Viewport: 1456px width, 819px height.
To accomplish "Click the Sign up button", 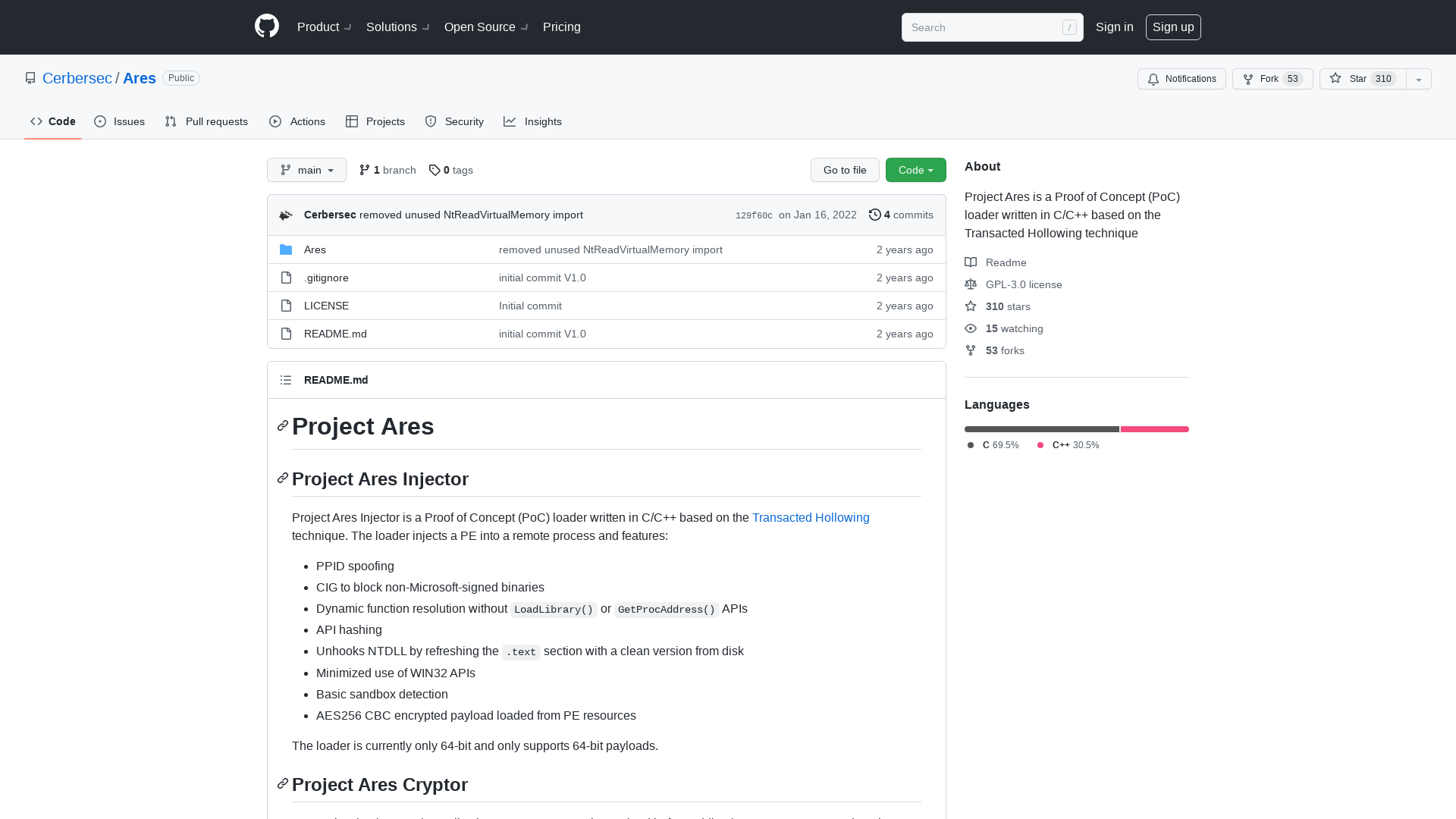I will tap(1173, 27).
